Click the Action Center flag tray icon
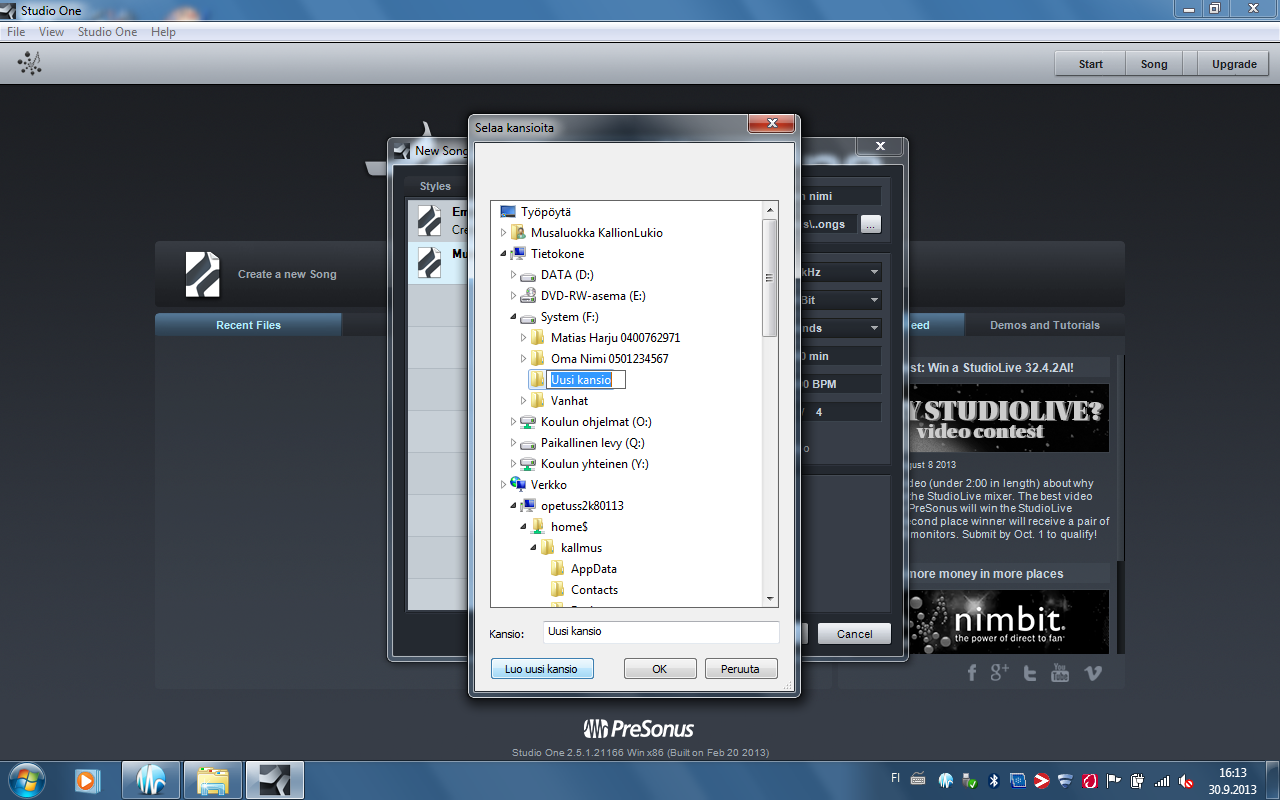 1114,780
